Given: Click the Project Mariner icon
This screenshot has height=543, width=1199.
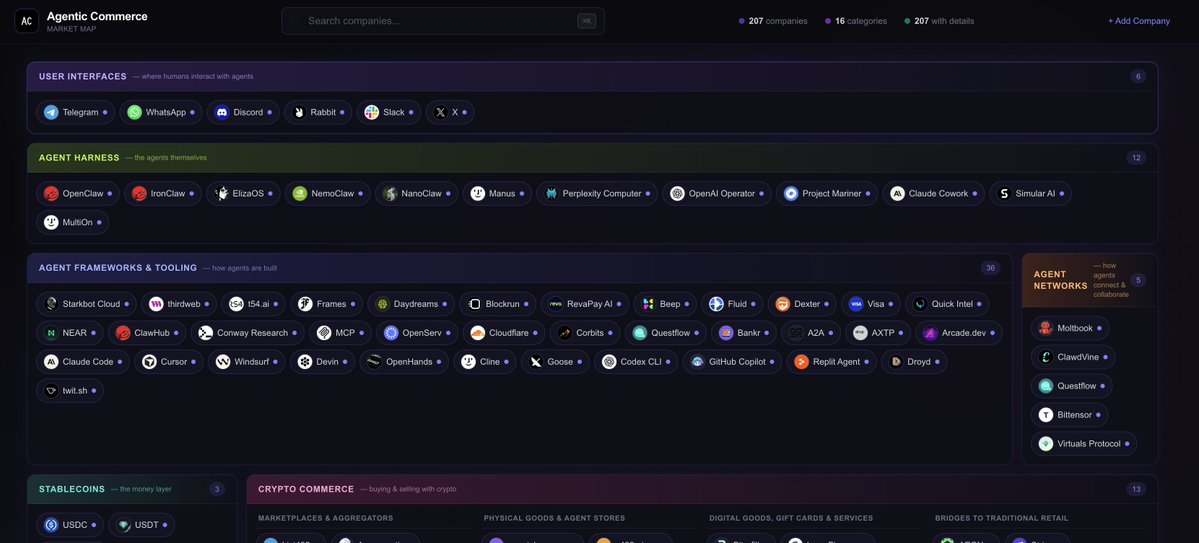Looking at the screenshot, I should (791, 193).
